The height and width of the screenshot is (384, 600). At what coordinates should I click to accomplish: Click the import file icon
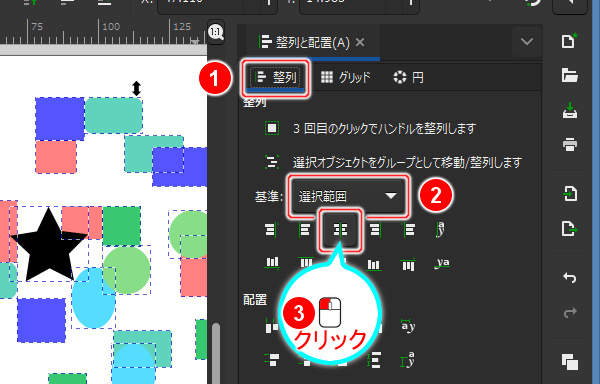[570, 193]
